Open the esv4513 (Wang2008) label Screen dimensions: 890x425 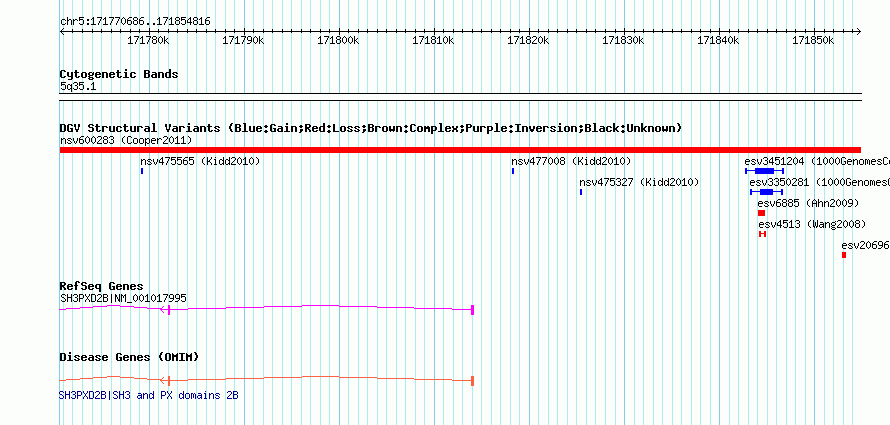coord(812,225)
